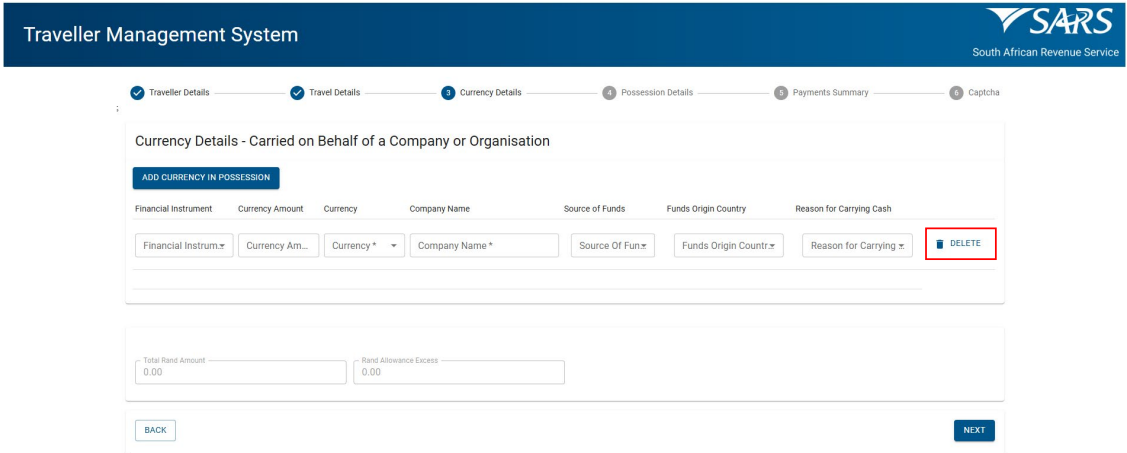Click the Next button
Image resolution: width=1127 pixels, height=453 pixels.
point(974,430)
